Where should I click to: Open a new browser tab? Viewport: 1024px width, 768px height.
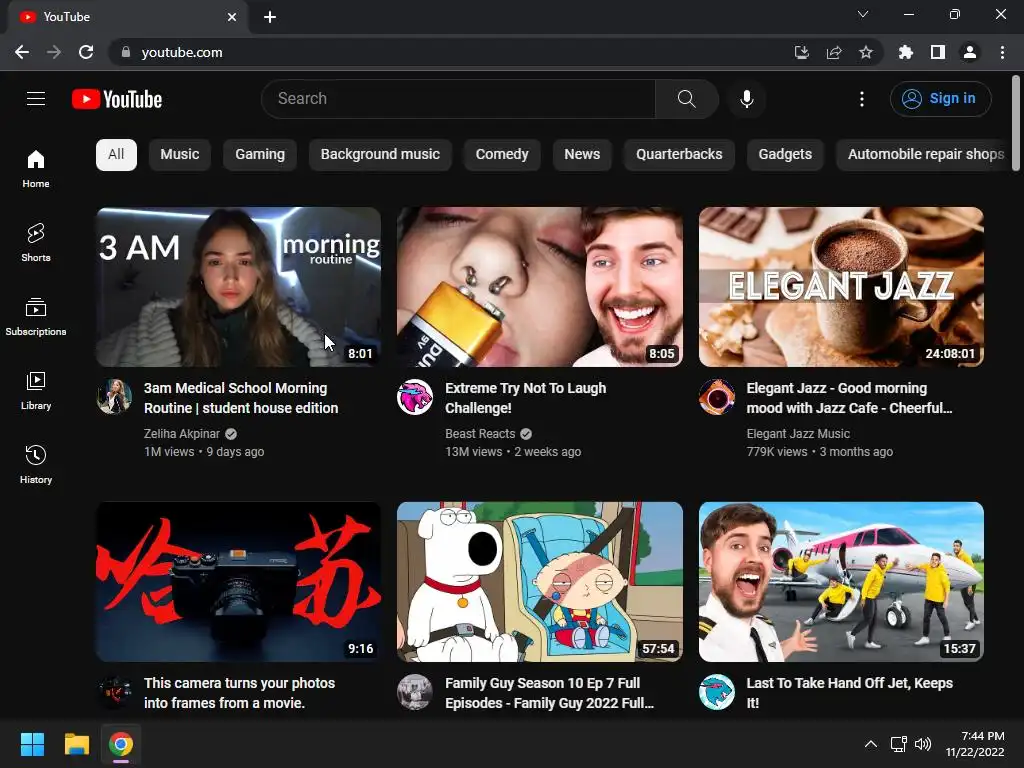(270, 17)
